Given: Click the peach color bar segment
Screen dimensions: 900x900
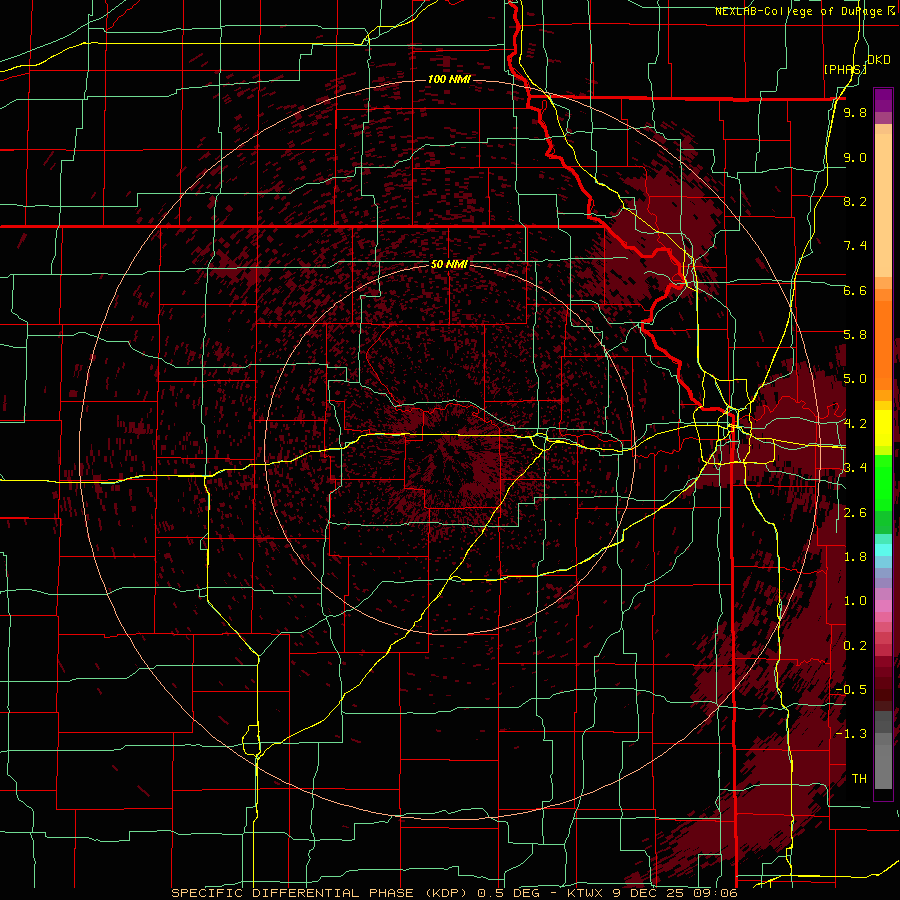Looking at the screenshot, I should point(883,207).
